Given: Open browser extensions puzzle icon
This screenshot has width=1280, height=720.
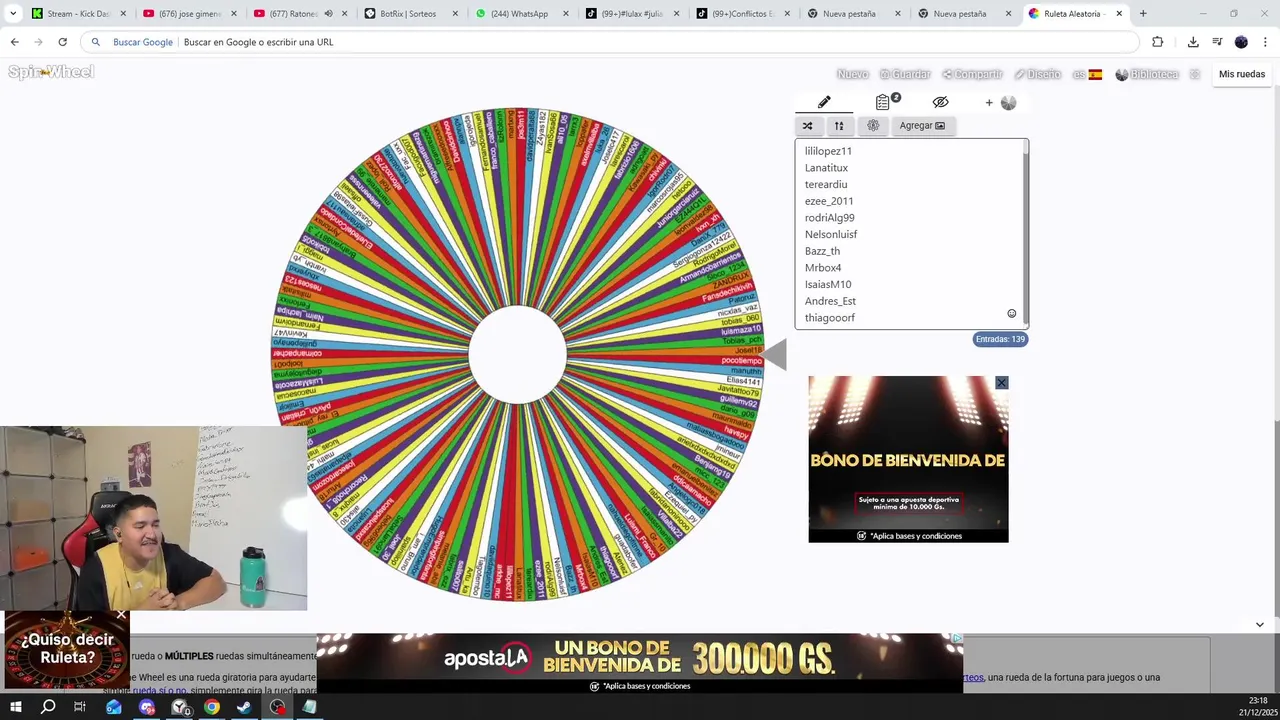Looking at the screenshot, I should click(x=1158, y=42).
